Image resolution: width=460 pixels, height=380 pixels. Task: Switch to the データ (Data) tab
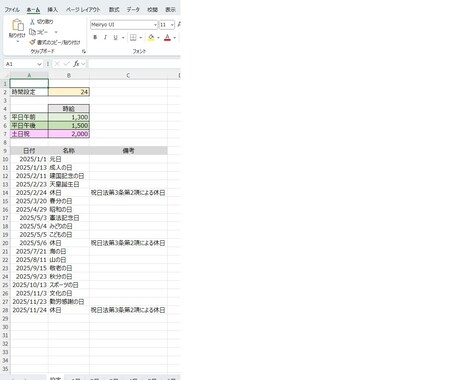(x=133, y=10)
